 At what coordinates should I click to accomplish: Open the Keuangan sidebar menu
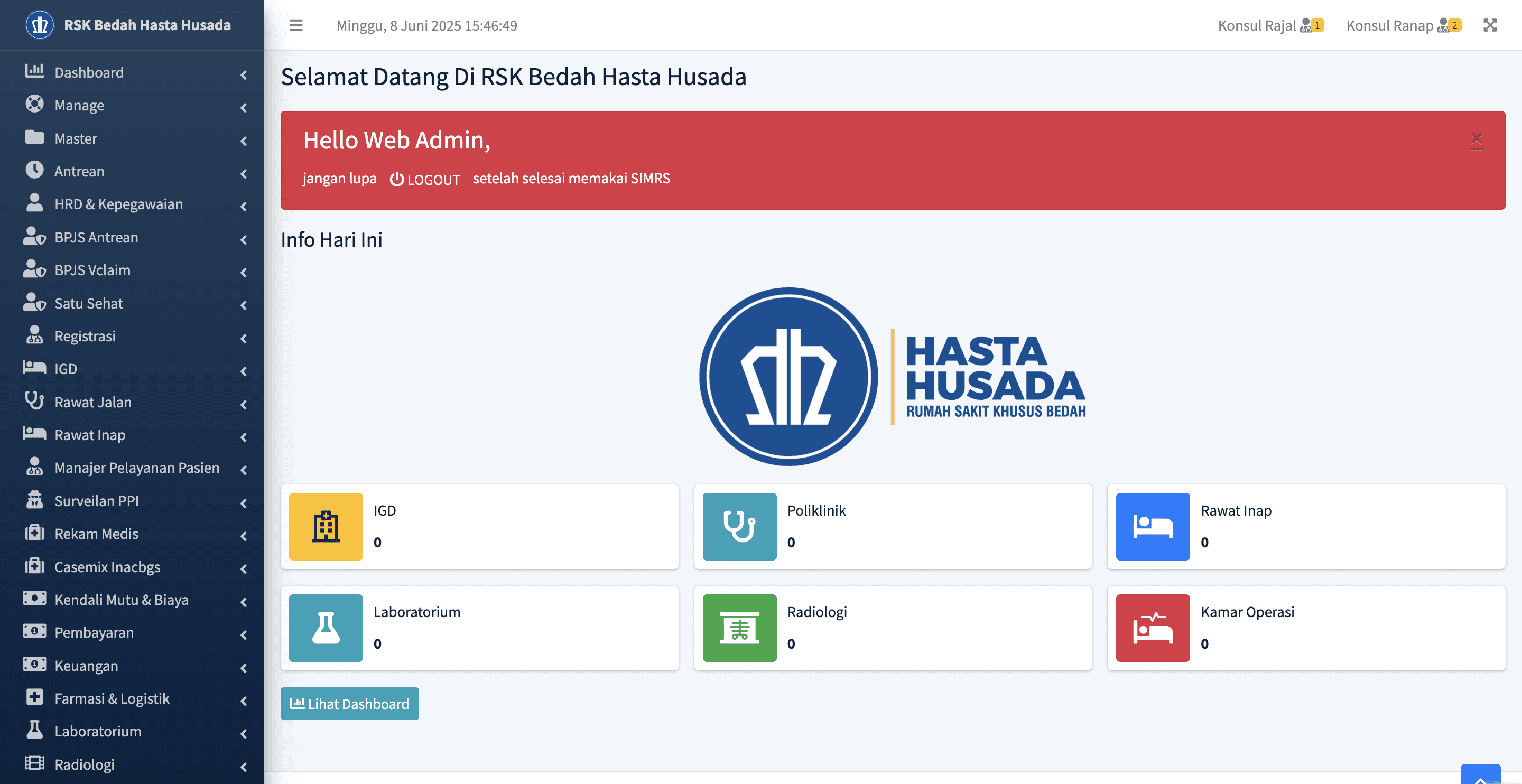point(132,665)
